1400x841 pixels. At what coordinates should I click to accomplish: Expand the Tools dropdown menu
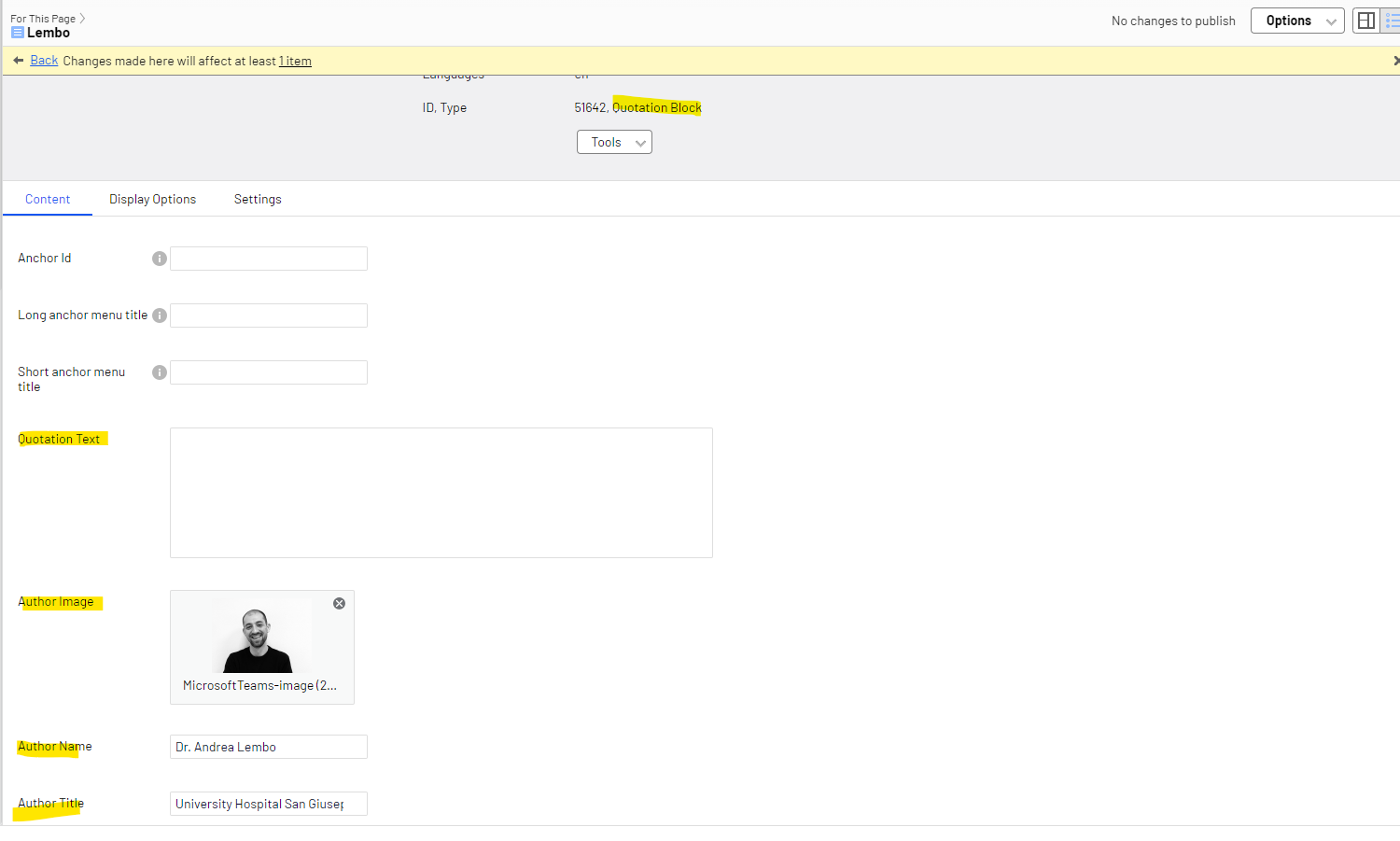point(614,142)
